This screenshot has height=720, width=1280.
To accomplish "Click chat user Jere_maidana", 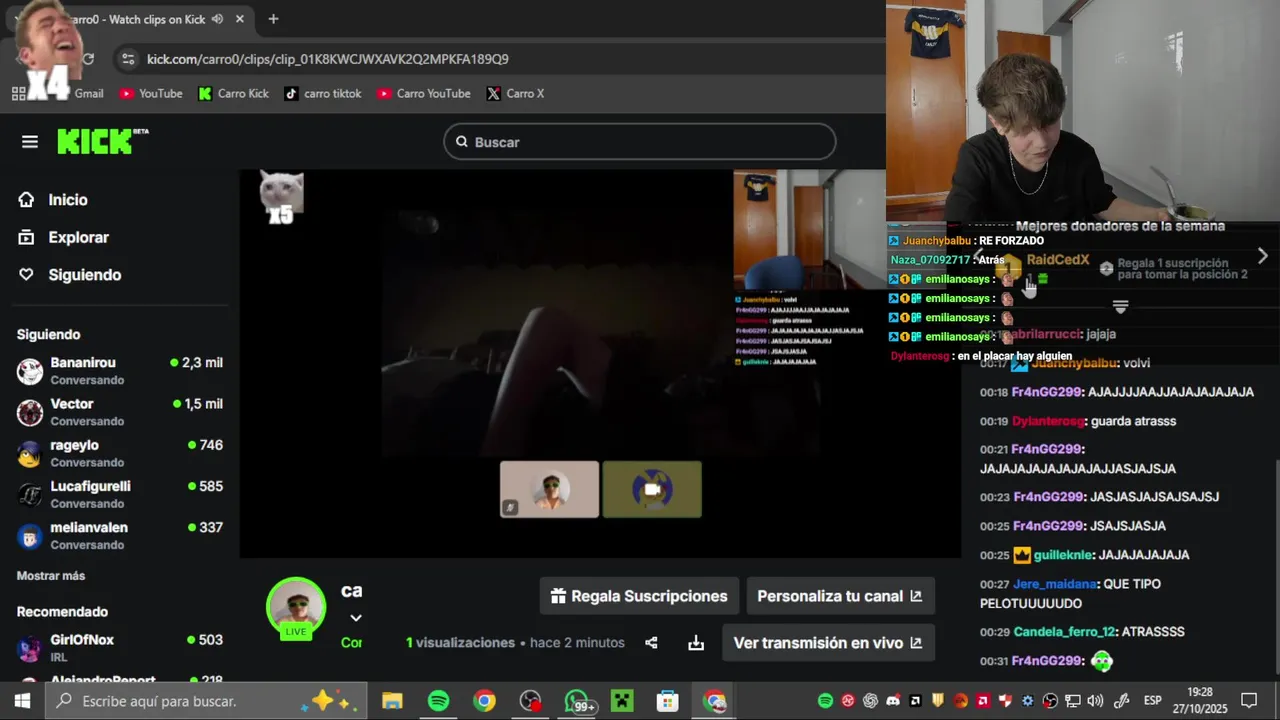I will tap(1055, 584).
